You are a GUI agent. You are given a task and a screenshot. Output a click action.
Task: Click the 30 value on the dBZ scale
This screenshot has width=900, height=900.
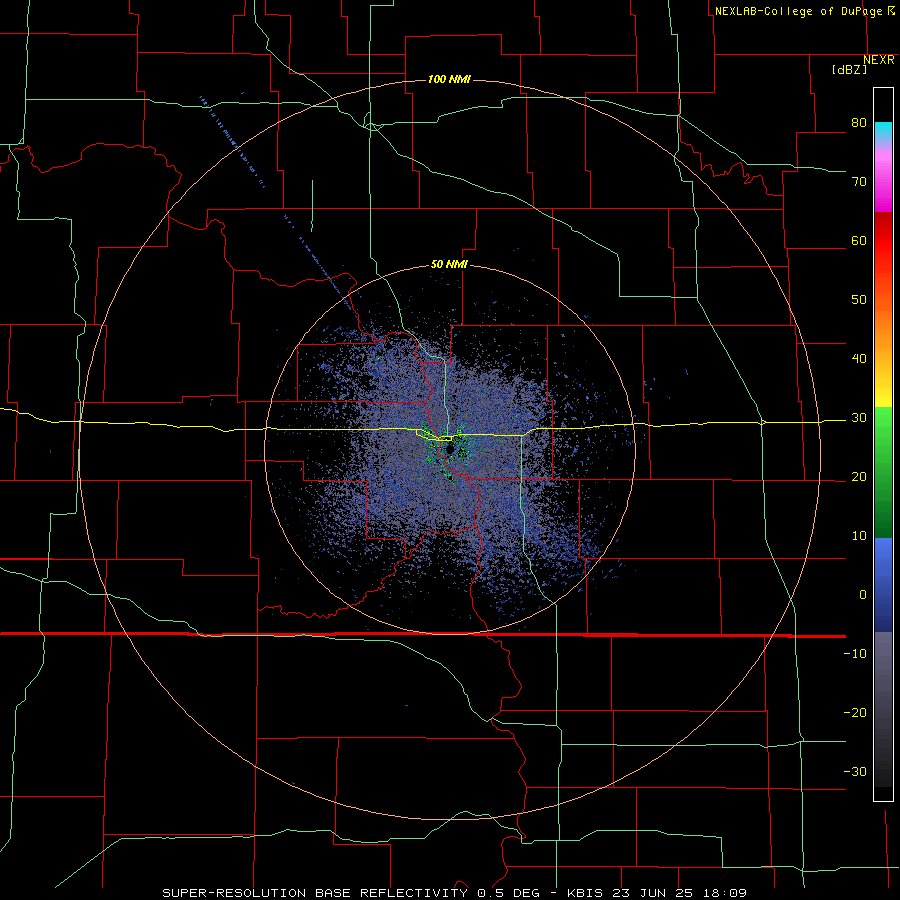click(x=859, y=418)
